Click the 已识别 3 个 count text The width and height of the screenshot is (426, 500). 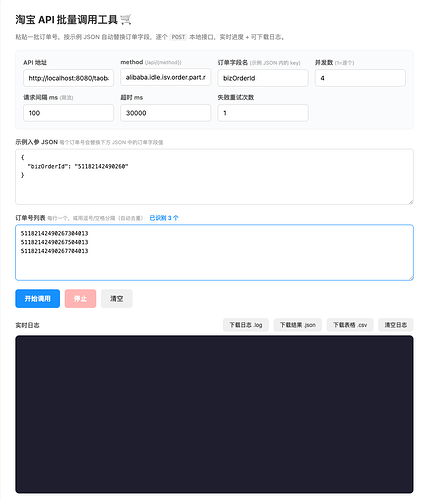pyautogui.click(x=164, y=218)
